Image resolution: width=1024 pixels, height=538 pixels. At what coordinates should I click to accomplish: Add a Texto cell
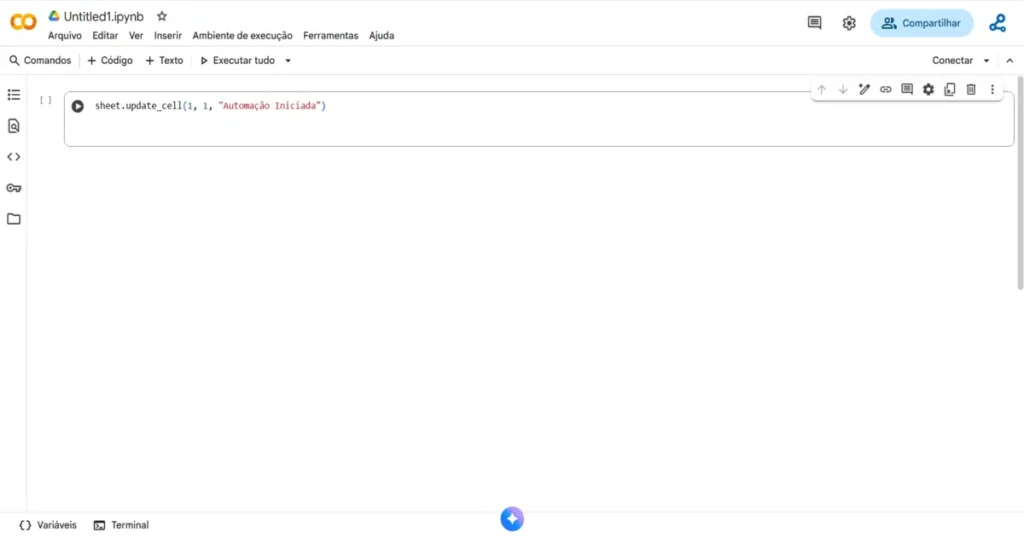coord(164,60)
